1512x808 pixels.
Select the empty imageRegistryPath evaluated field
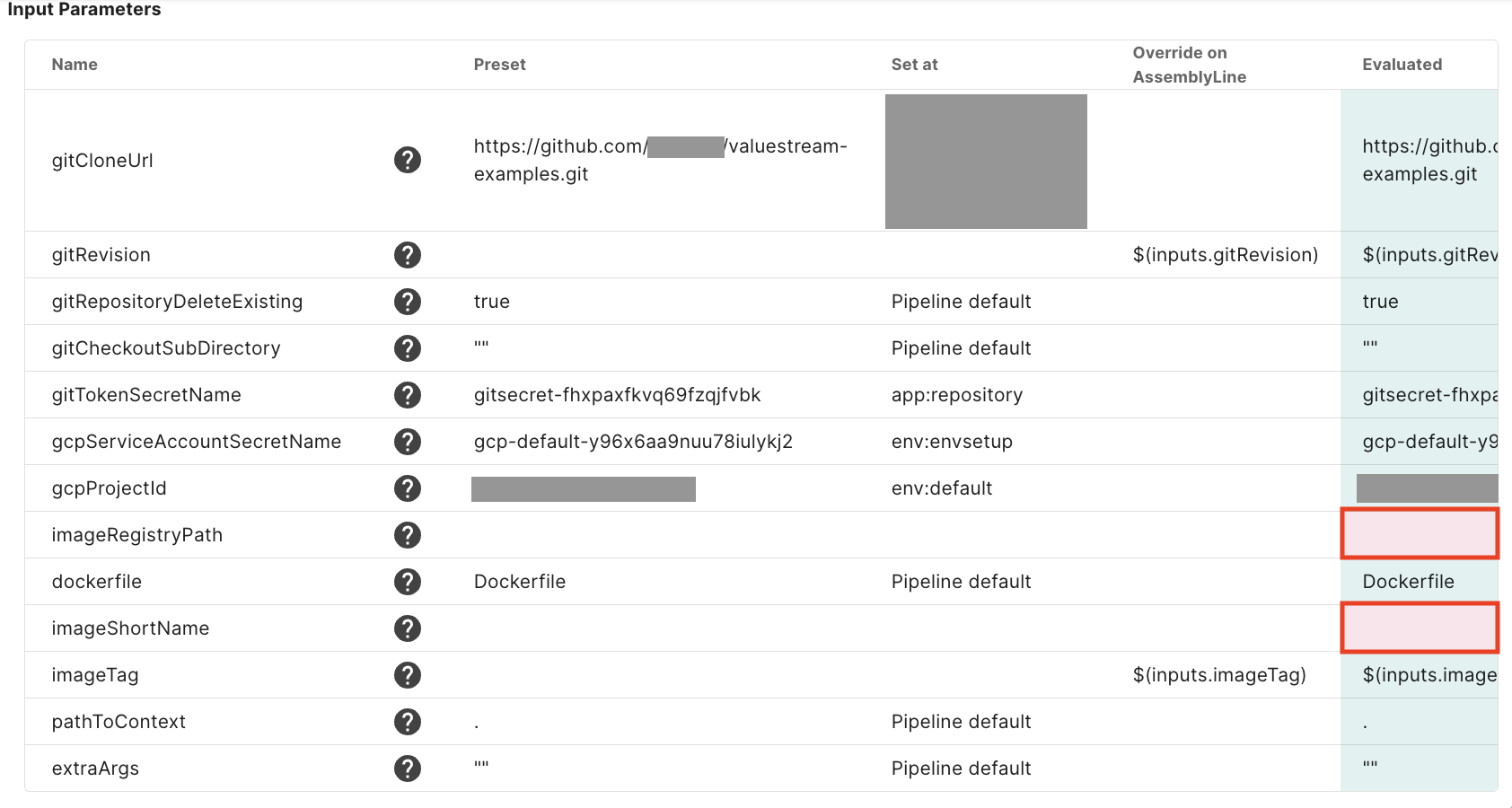(x=1420, y=534)
